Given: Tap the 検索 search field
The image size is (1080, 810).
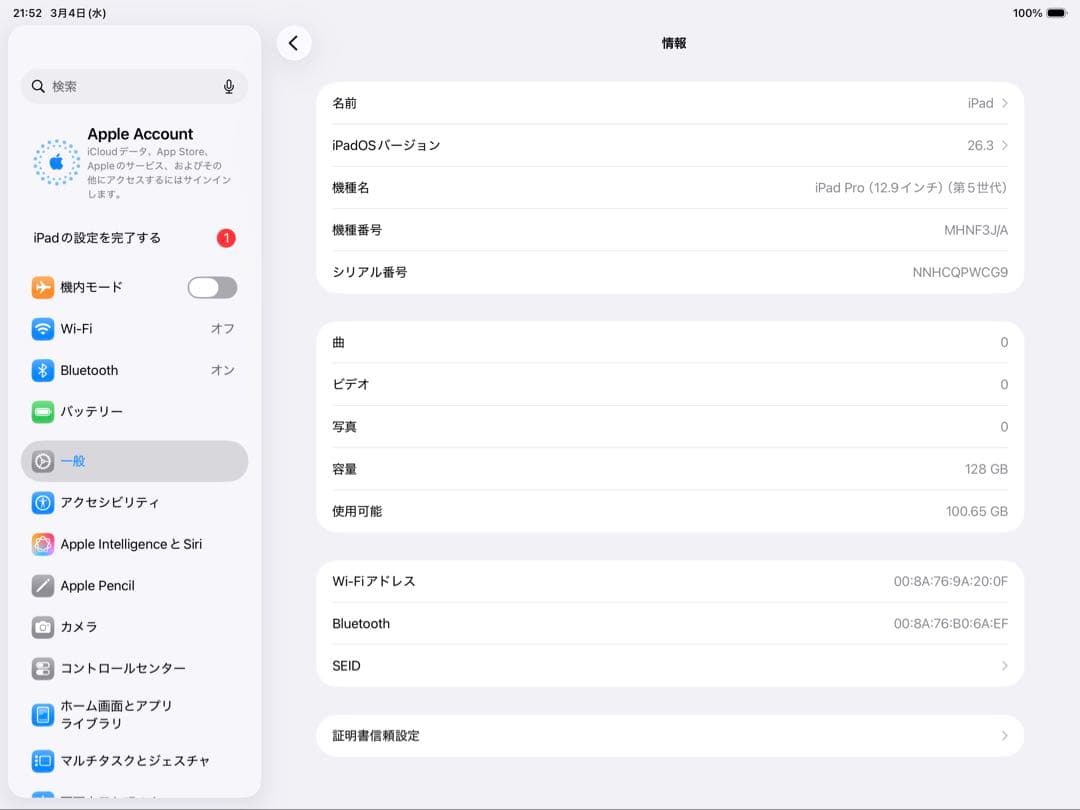Looking at the screenshot, I should (134, 86).
